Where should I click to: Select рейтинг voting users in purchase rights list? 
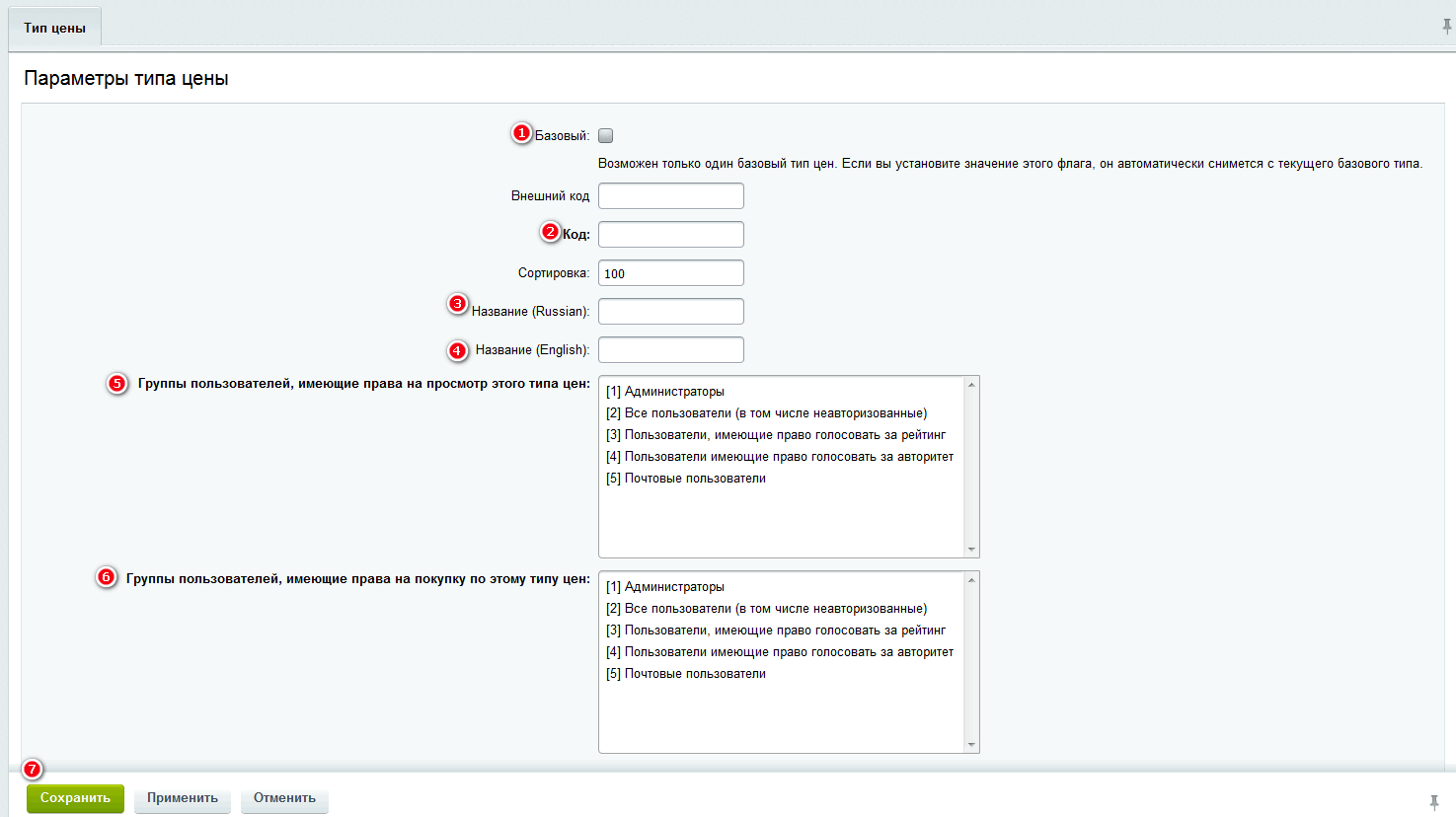click(783, 631)
